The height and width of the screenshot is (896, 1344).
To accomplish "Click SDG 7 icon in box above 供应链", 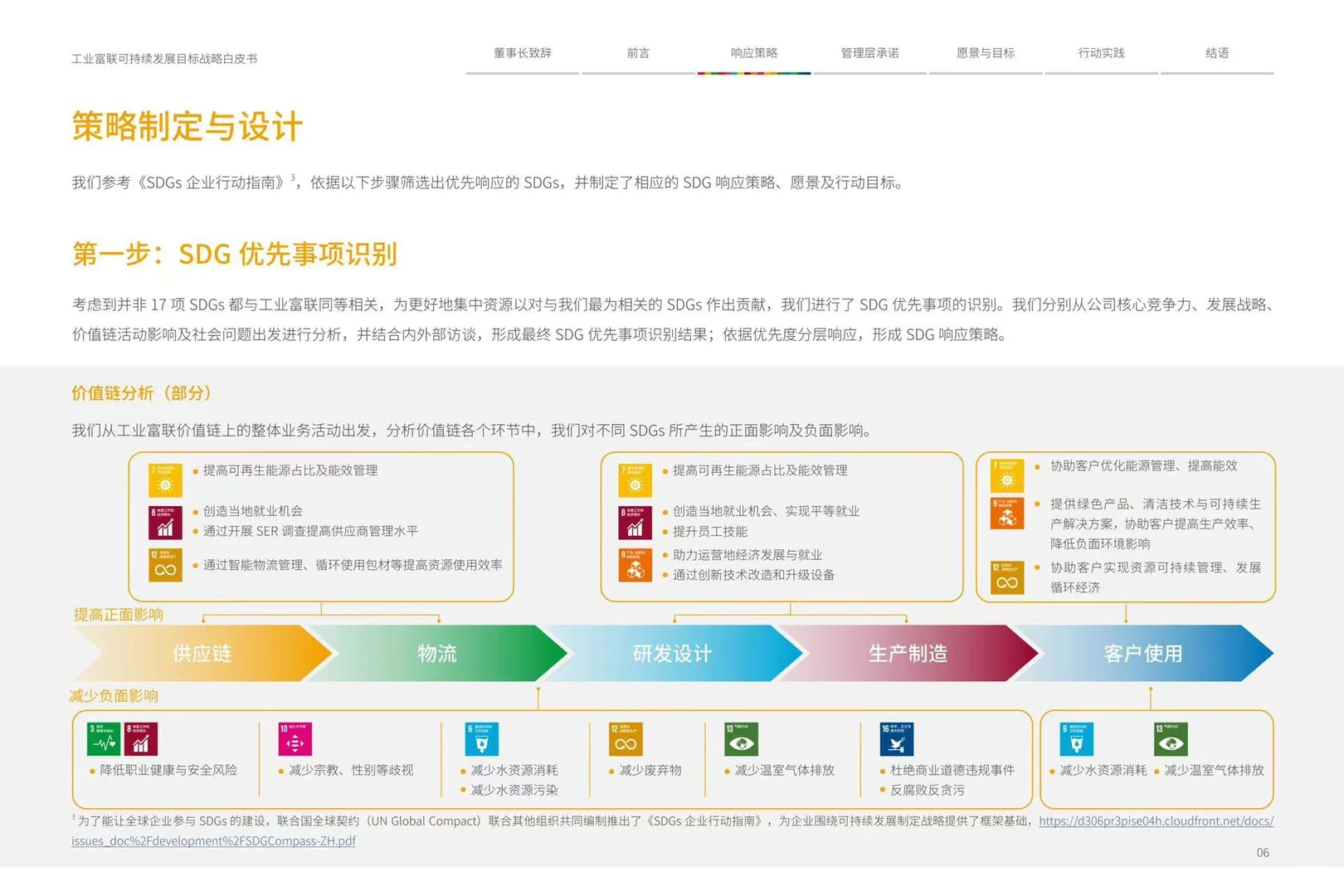I will click(165, 480).
